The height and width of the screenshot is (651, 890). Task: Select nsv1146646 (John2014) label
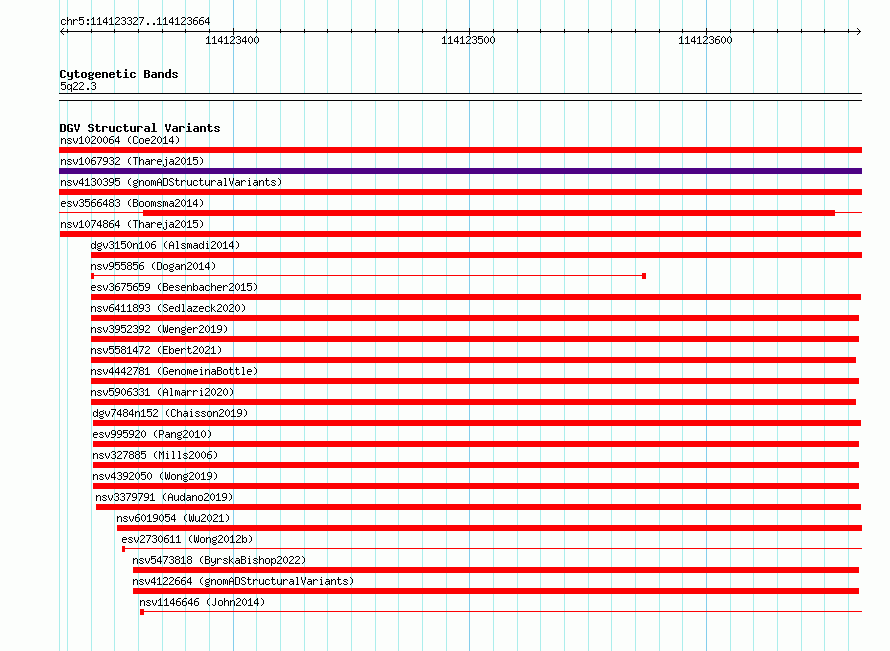tap(202, 602)
